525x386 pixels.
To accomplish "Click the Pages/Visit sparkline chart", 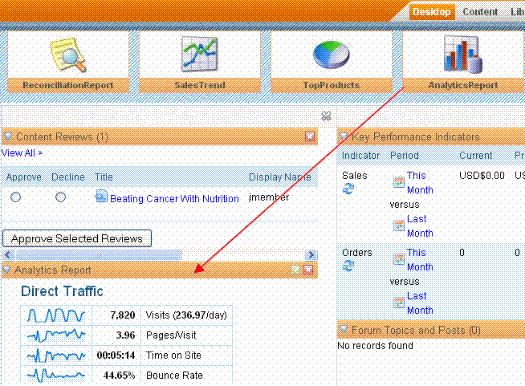I will click(56, 335).
